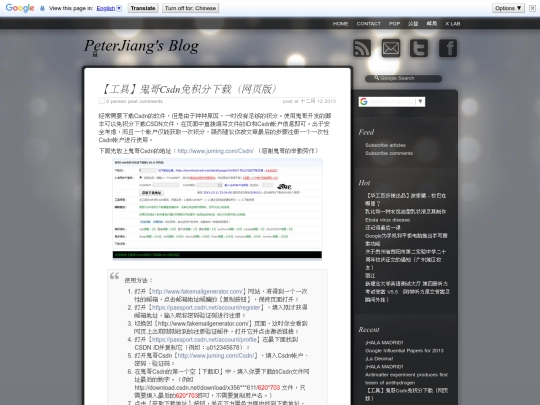This screenshot has width=540, height=405.
Task: Open Antimatter experiment produces first beam post
Action: 406,378
